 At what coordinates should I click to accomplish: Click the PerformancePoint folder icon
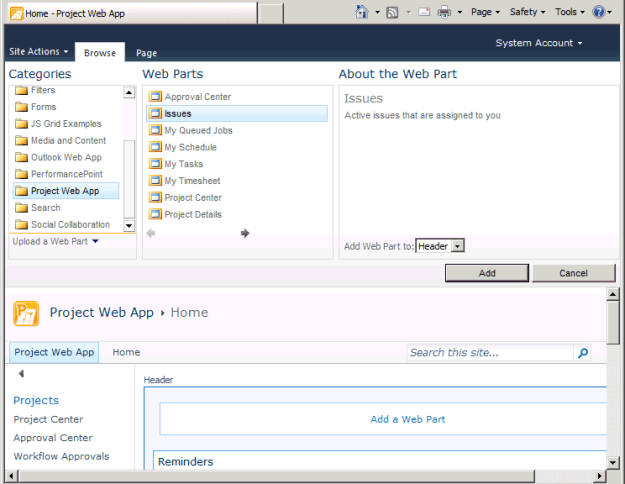tap(21, 174)
